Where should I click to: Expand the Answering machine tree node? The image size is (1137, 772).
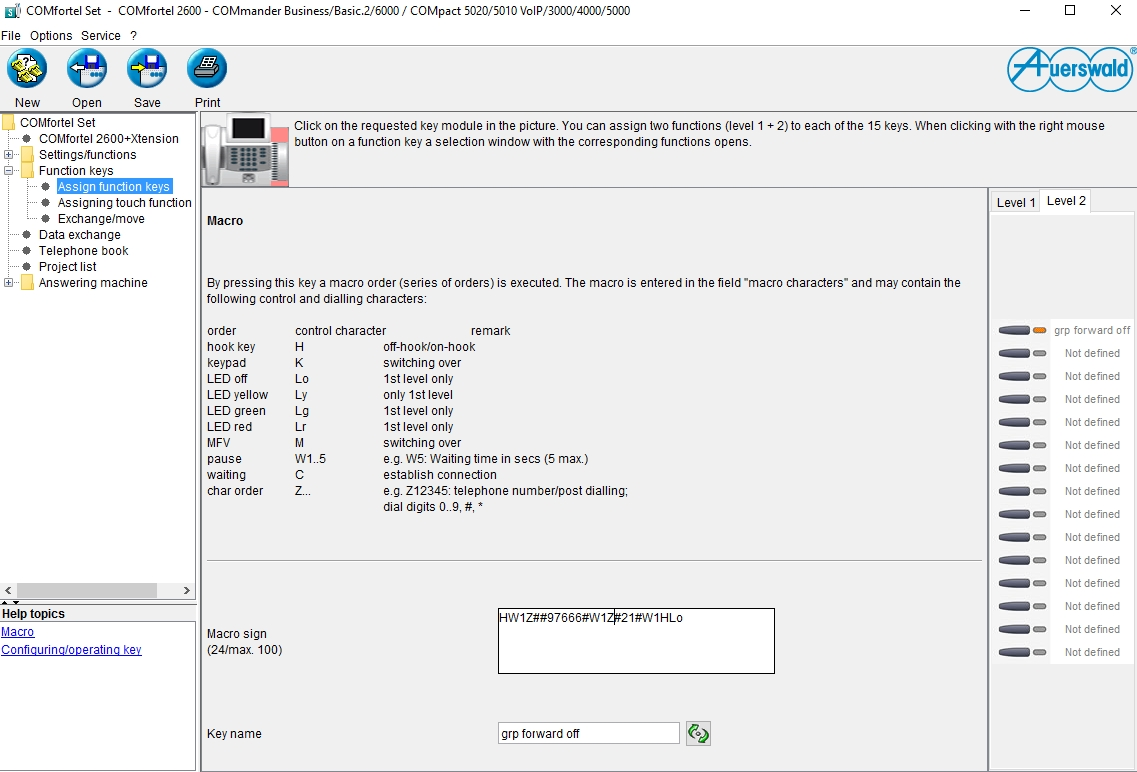coord(8,283)
